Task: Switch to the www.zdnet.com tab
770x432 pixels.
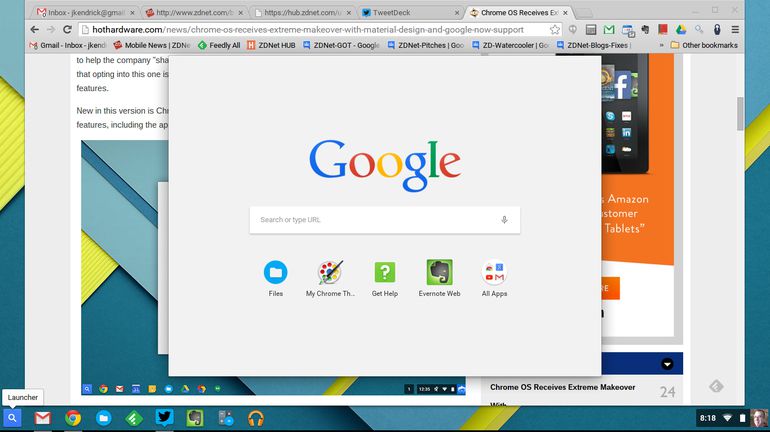Action: click(x=194, y=13)
